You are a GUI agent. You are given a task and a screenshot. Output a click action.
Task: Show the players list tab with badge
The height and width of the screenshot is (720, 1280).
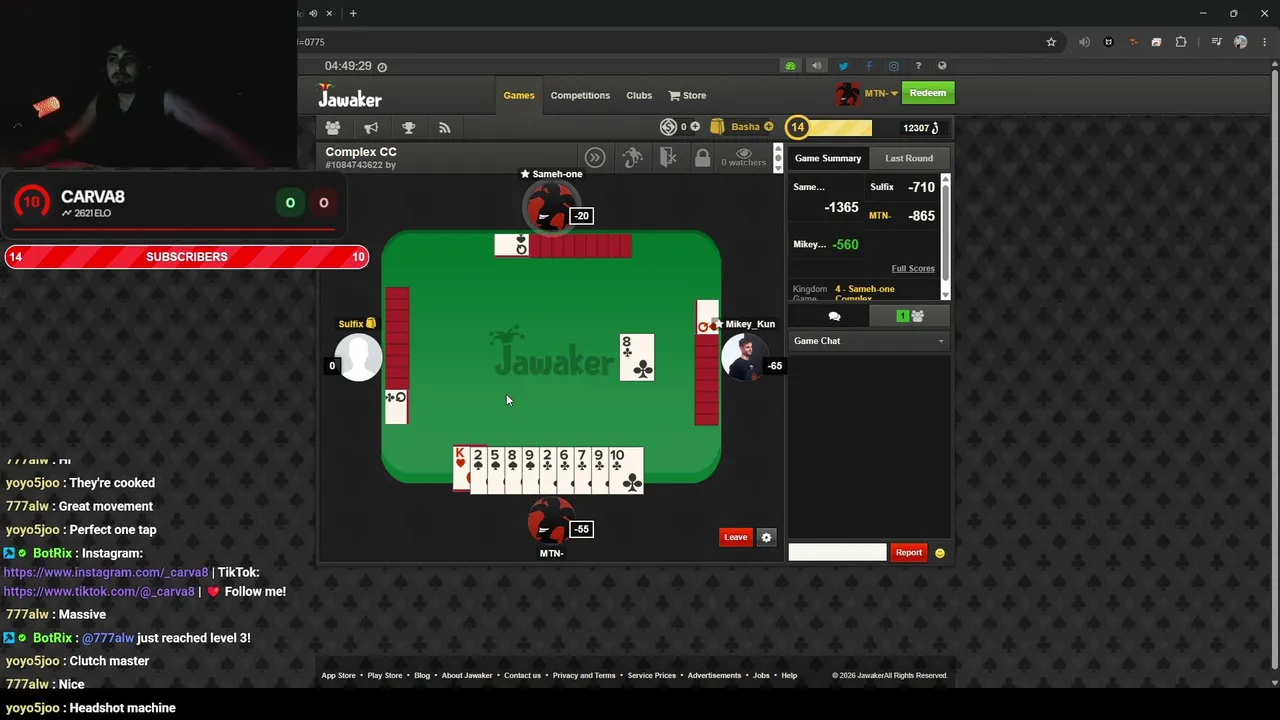[910, 316]
